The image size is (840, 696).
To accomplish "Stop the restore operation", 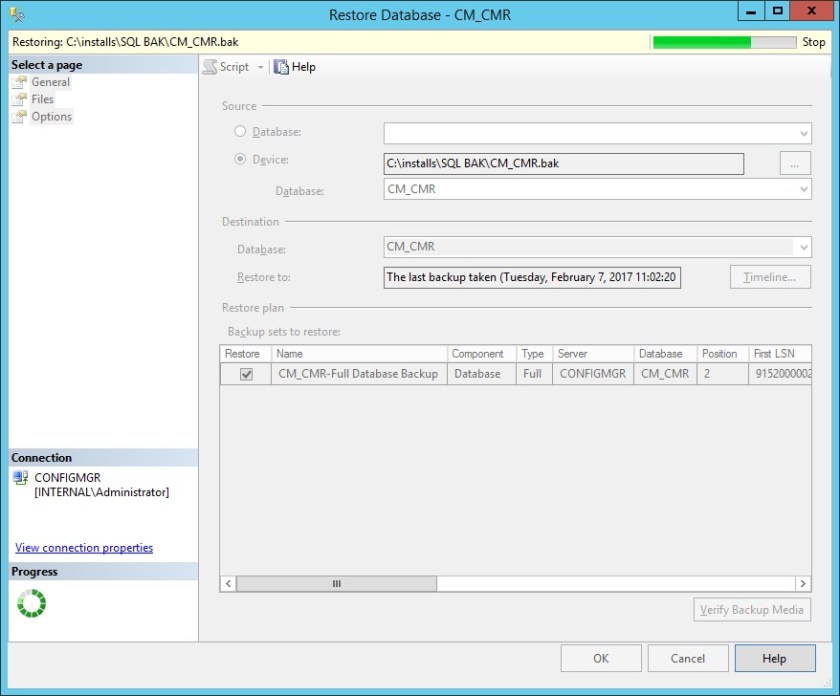I will click(814, 42).
